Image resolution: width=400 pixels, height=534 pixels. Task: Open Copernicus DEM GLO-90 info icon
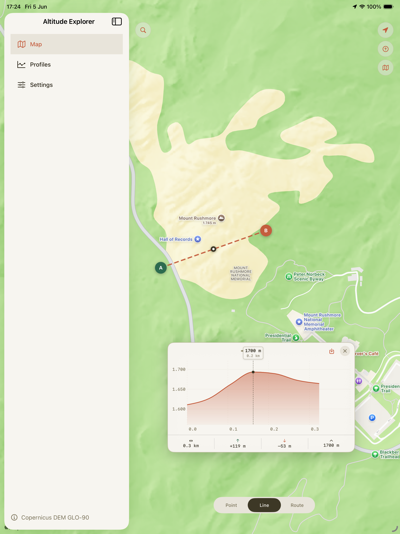pyautogui.click(x=14, y=517)
